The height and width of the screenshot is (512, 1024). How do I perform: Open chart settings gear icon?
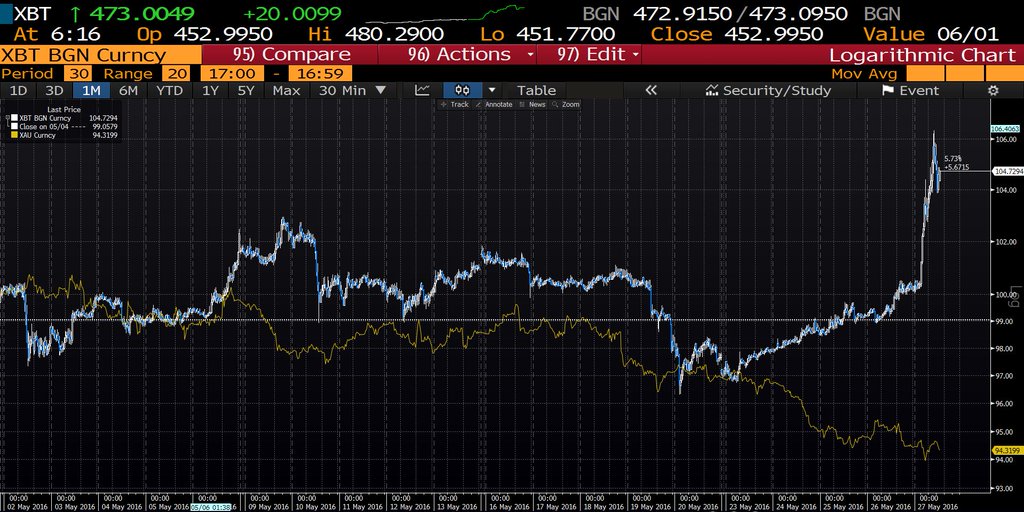pyautogui.click(x=993, y=90)
